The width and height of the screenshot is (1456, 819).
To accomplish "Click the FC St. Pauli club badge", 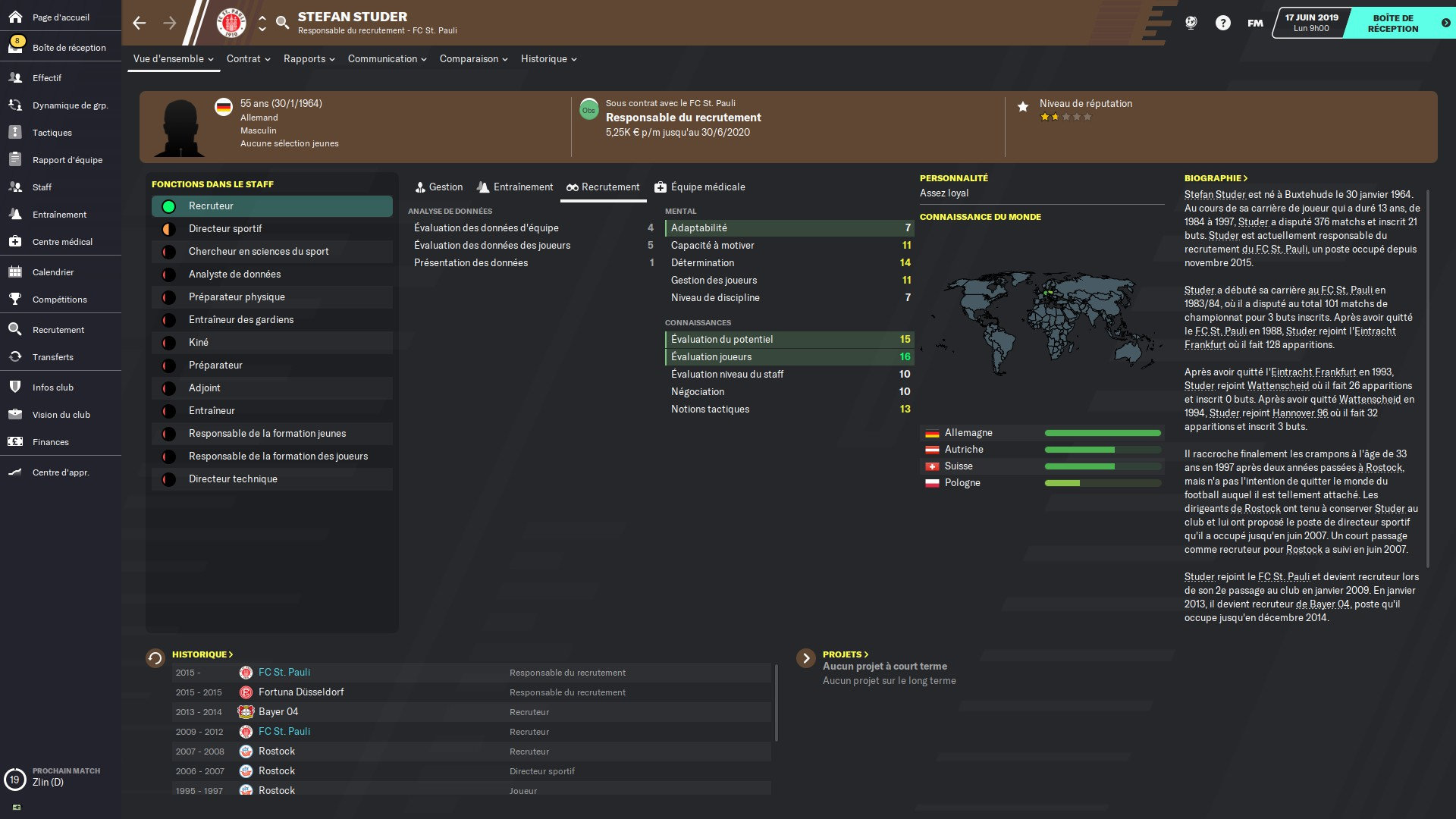I will (231, 23).
